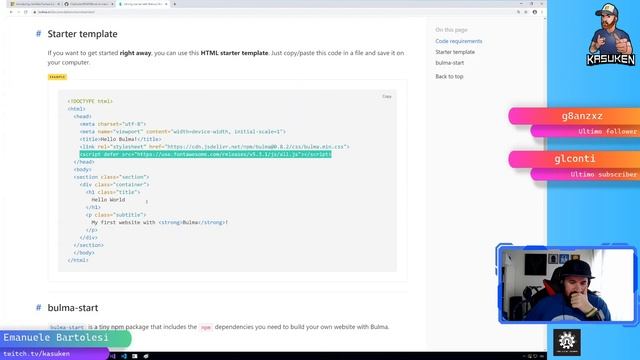
Task: Click the # anchor beside bulma-start
Action: pyautogui.click(x=39, y=307)
